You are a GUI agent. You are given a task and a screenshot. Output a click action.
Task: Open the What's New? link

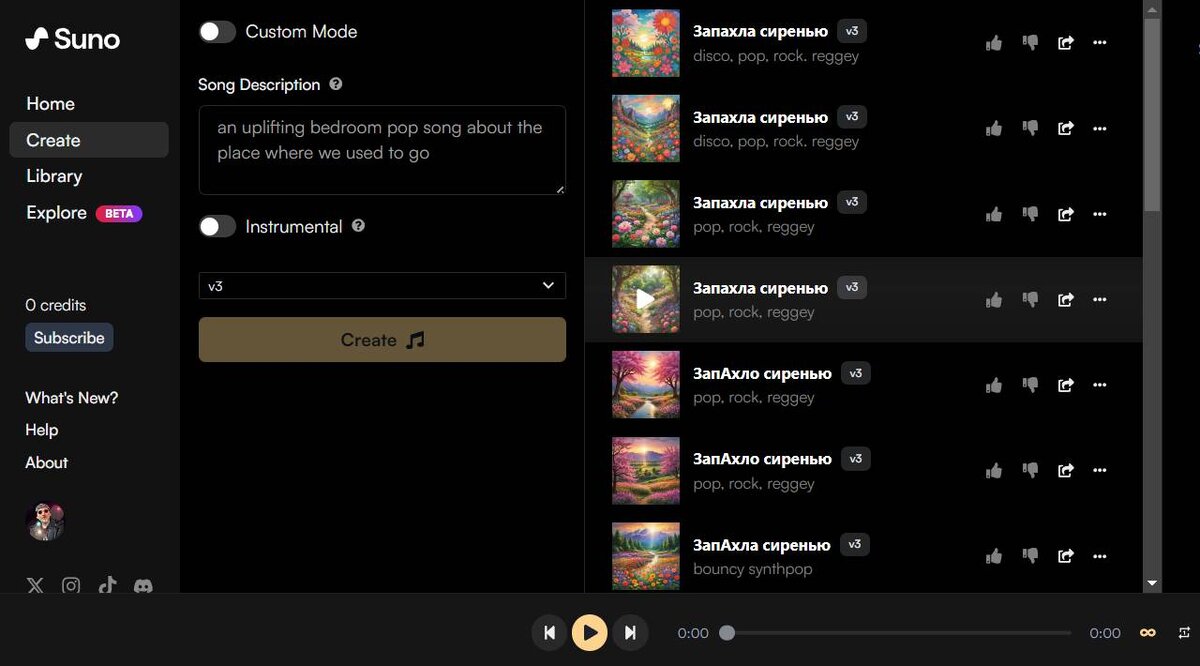tap(72, 398)
